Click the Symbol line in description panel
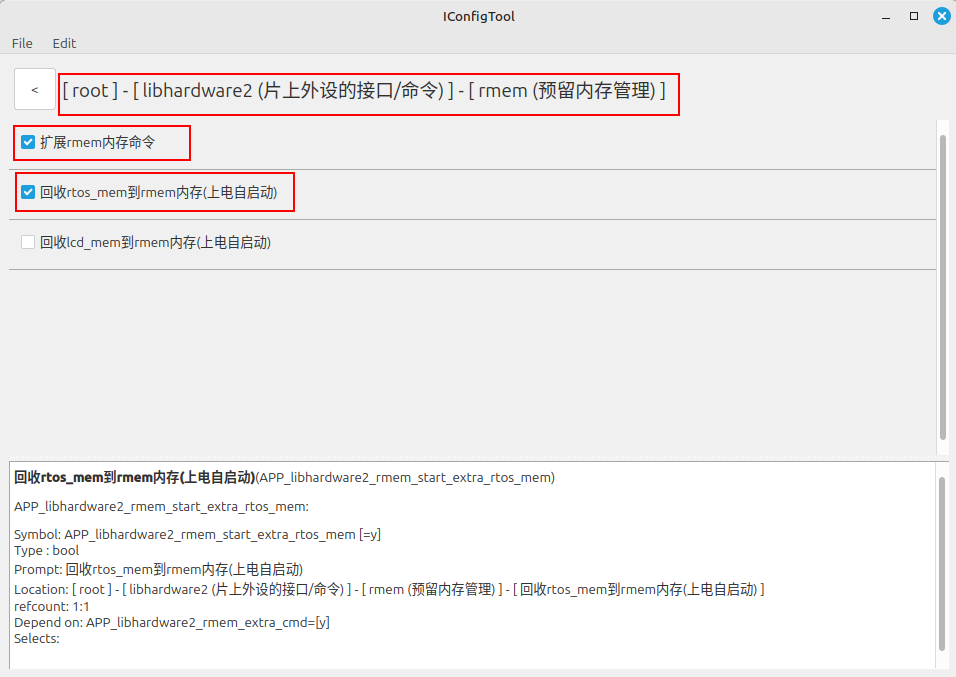 pyautogui.click(x=198, y=534)
